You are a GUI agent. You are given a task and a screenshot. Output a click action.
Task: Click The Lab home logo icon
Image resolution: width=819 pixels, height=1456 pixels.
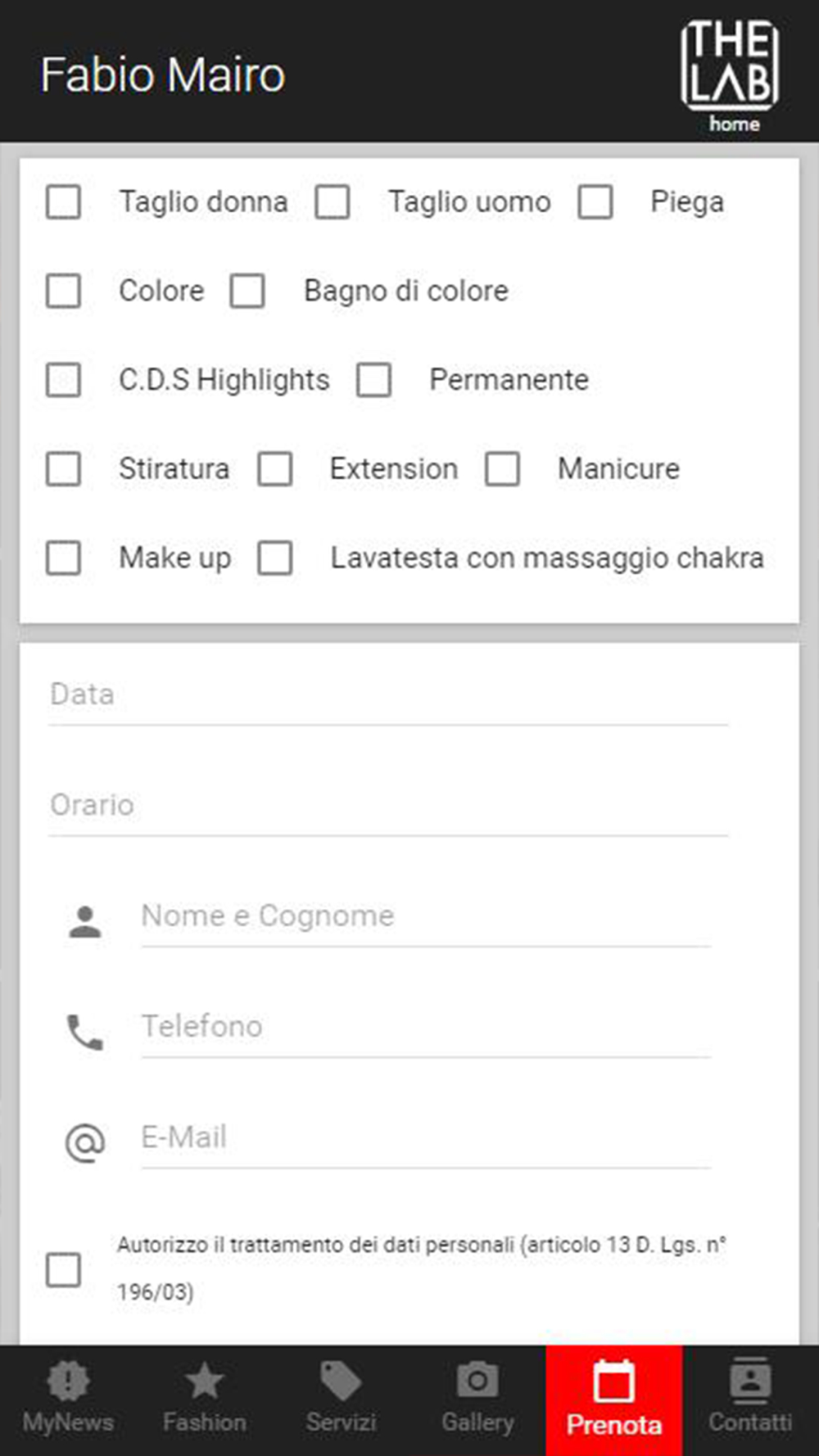730,74
